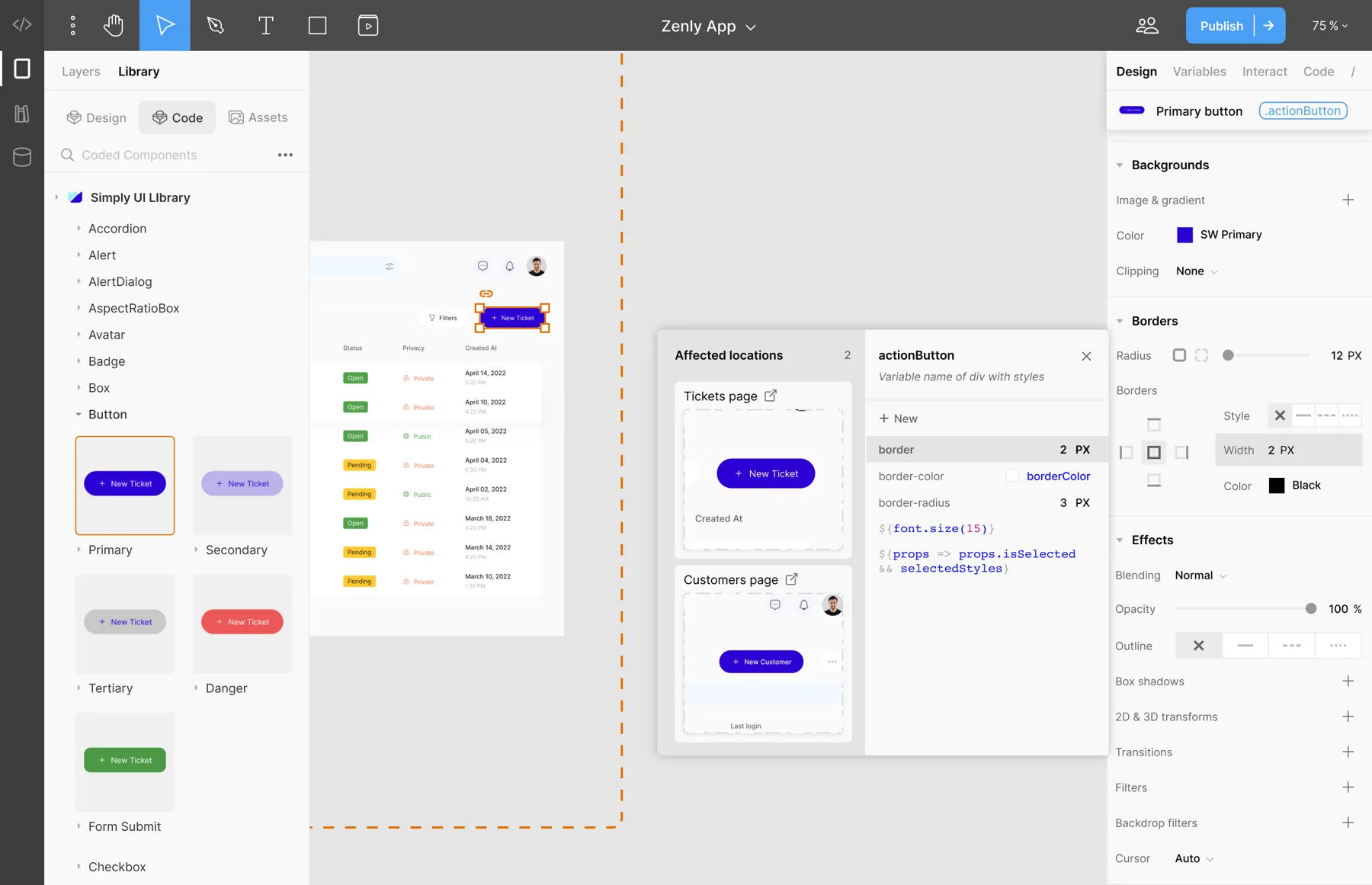Open the Clipping None dropdown

[x=1197, y=271]
